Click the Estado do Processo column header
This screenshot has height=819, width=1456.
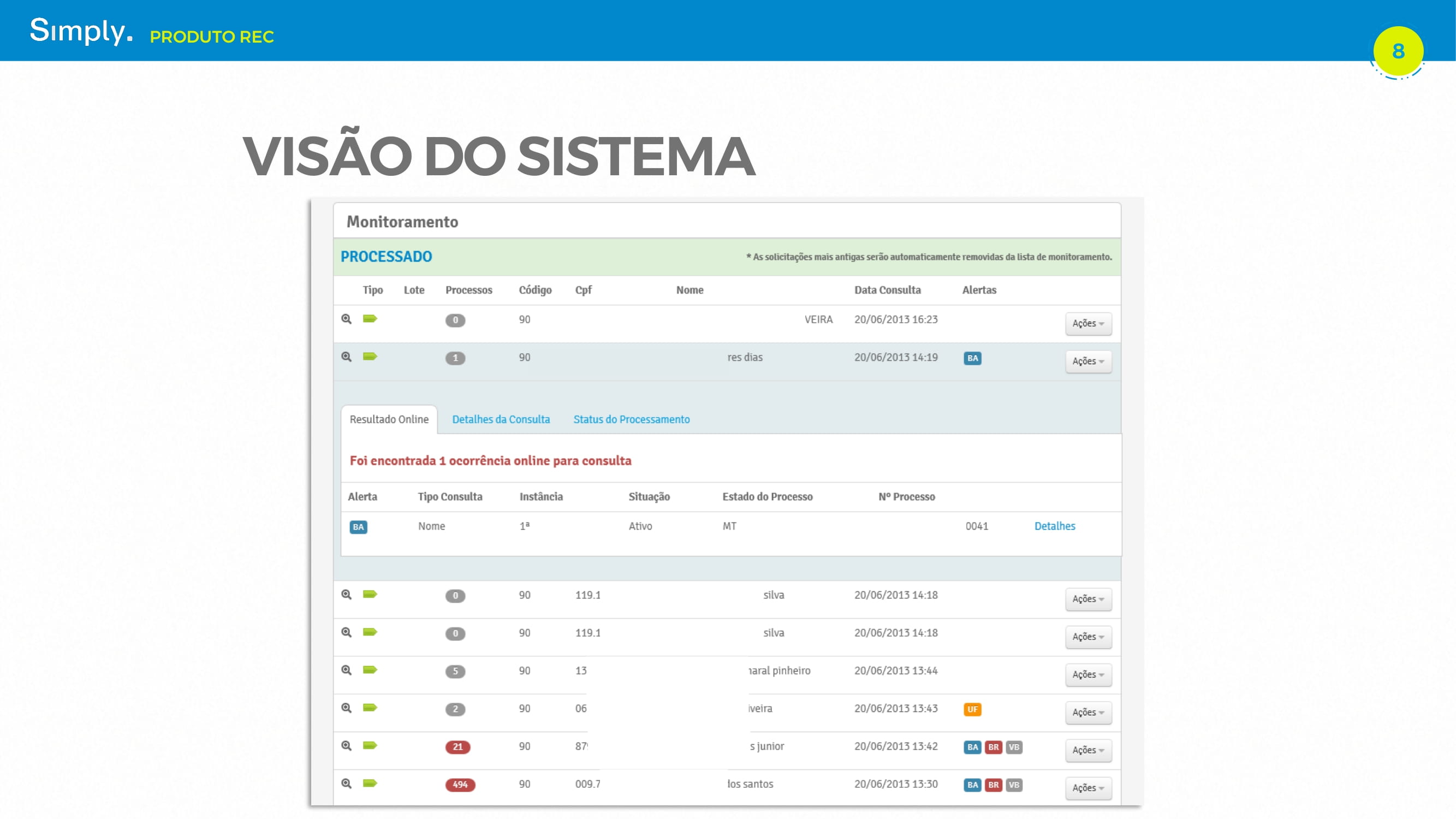[767, 497]
